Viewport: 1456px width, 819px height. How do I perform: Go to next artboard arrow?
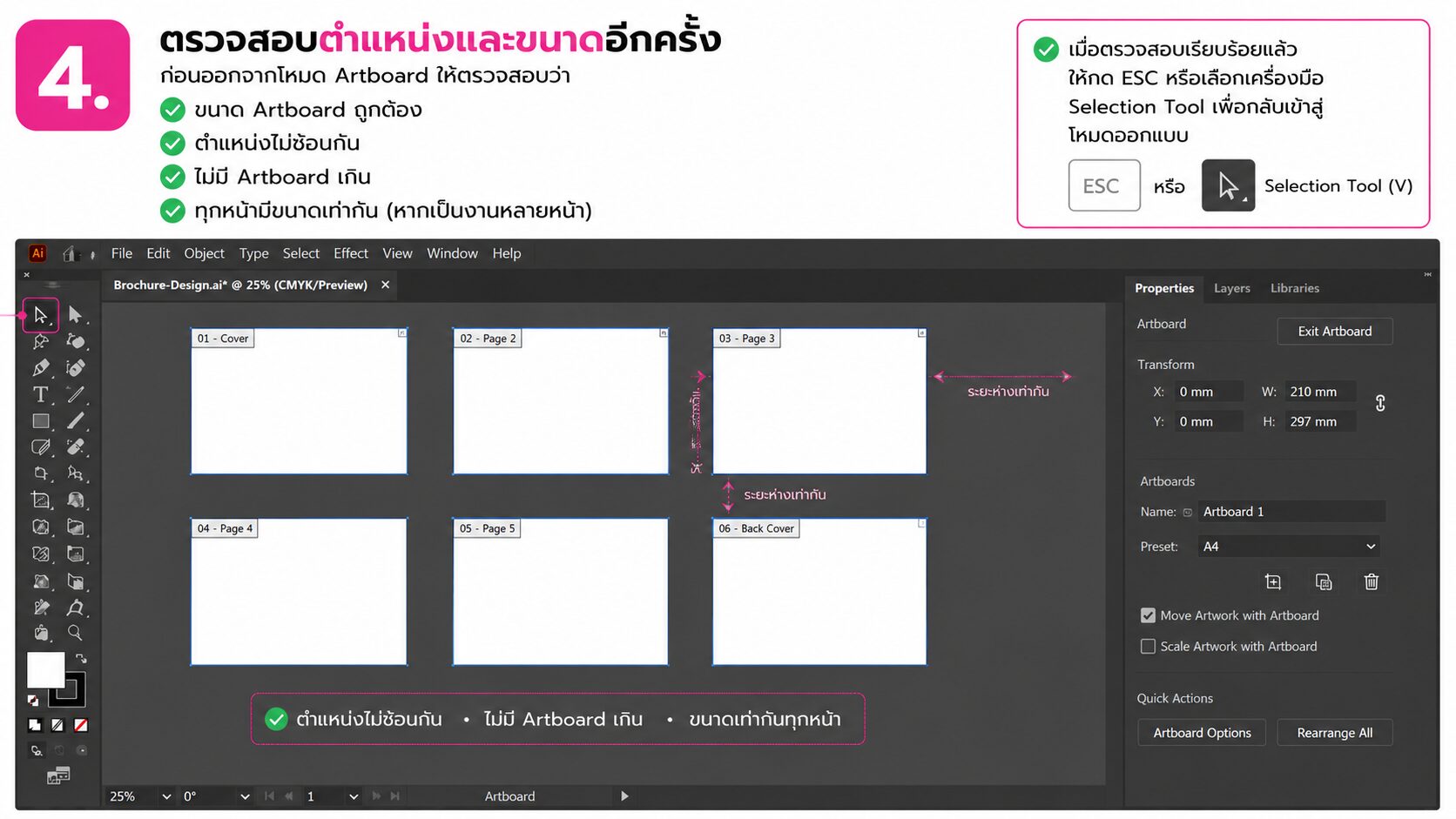(x=376, y=796)
